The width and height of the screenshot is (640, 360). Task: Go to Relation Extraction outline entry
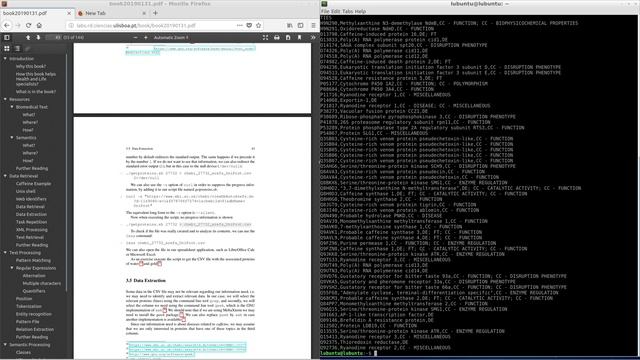coord(35,329)
